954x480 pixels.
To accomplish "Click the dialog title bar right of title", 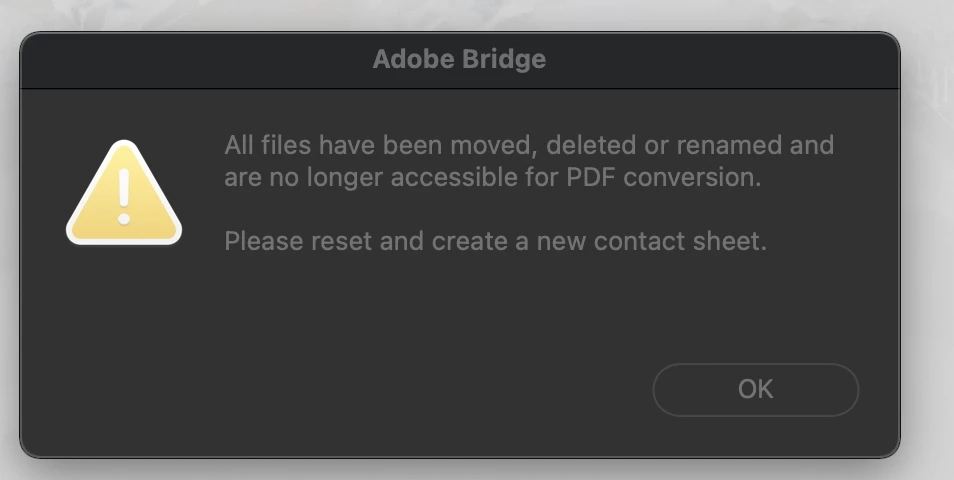I will pyautogui.click(x=720, y=59).
